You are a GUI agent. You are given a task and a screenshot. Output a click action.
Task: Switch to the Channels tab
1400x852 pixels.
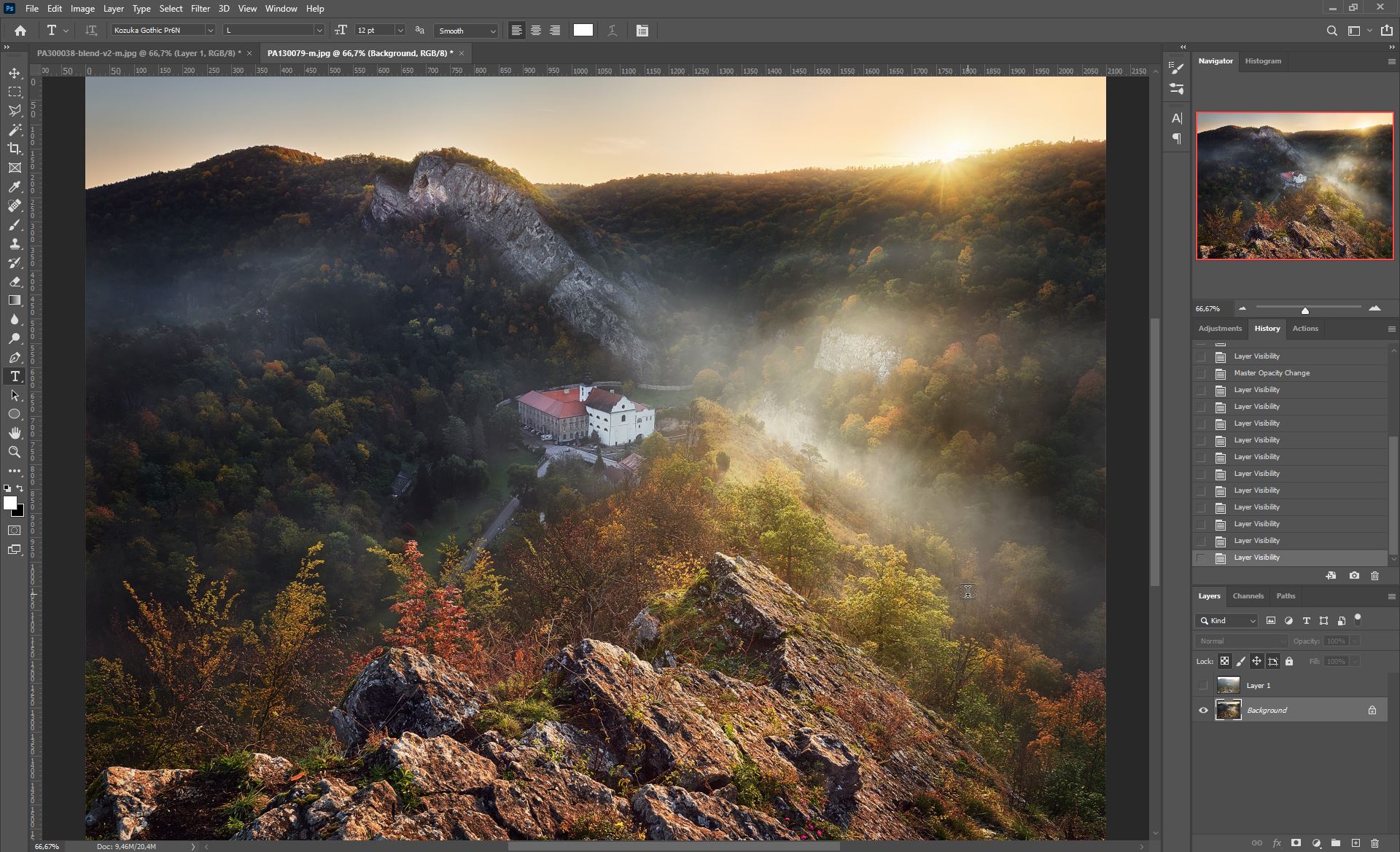[x=1248, y=596]
